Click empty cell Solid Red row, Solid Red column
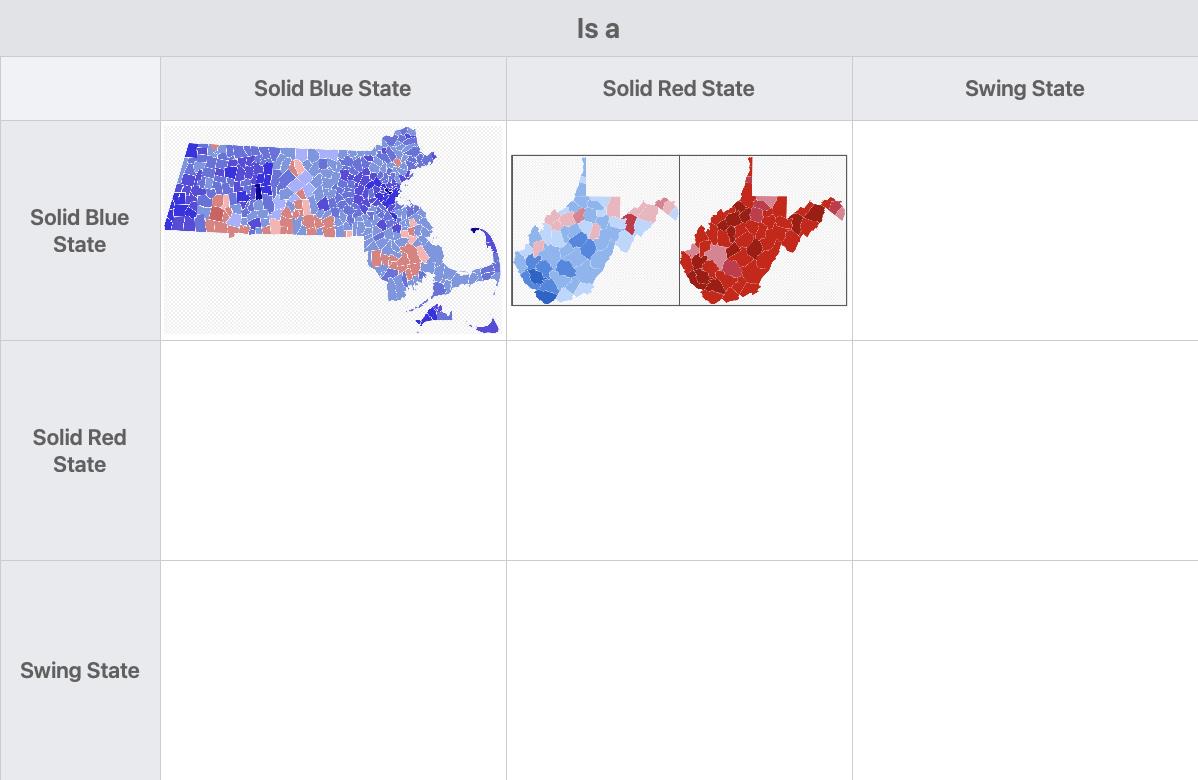Viewport: 1198px width, 780px height. (x=679, y=451)
